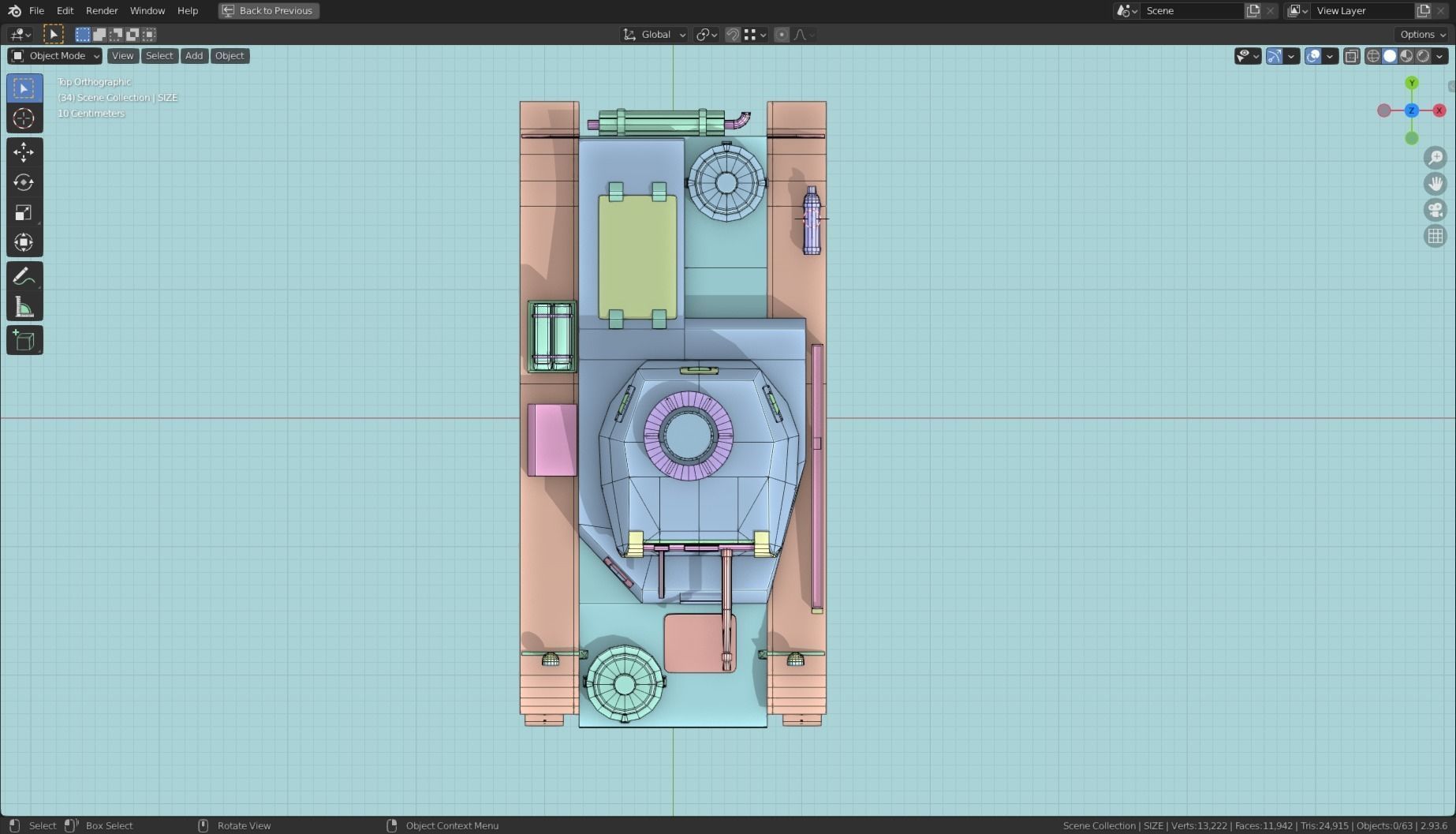Click the Pan view hand icon
The image size is (1456, 834).
pos(1435,184)
